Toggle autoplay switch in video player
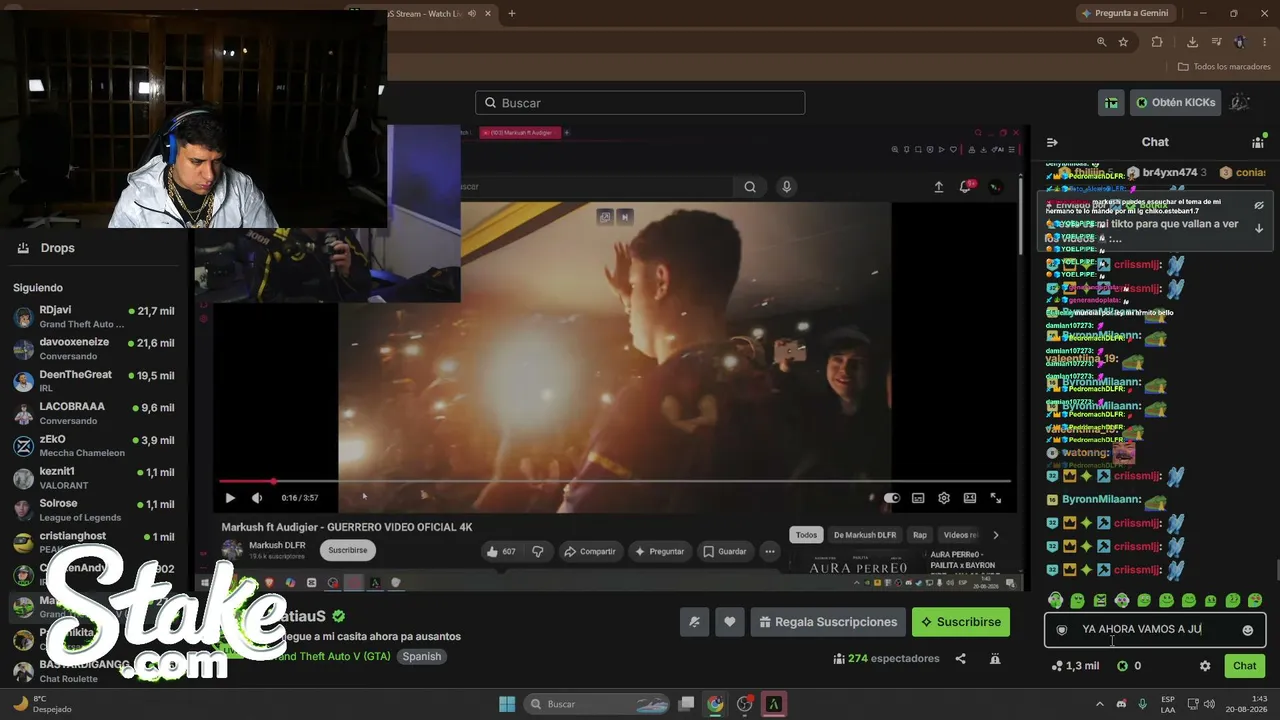 (891, 498)
